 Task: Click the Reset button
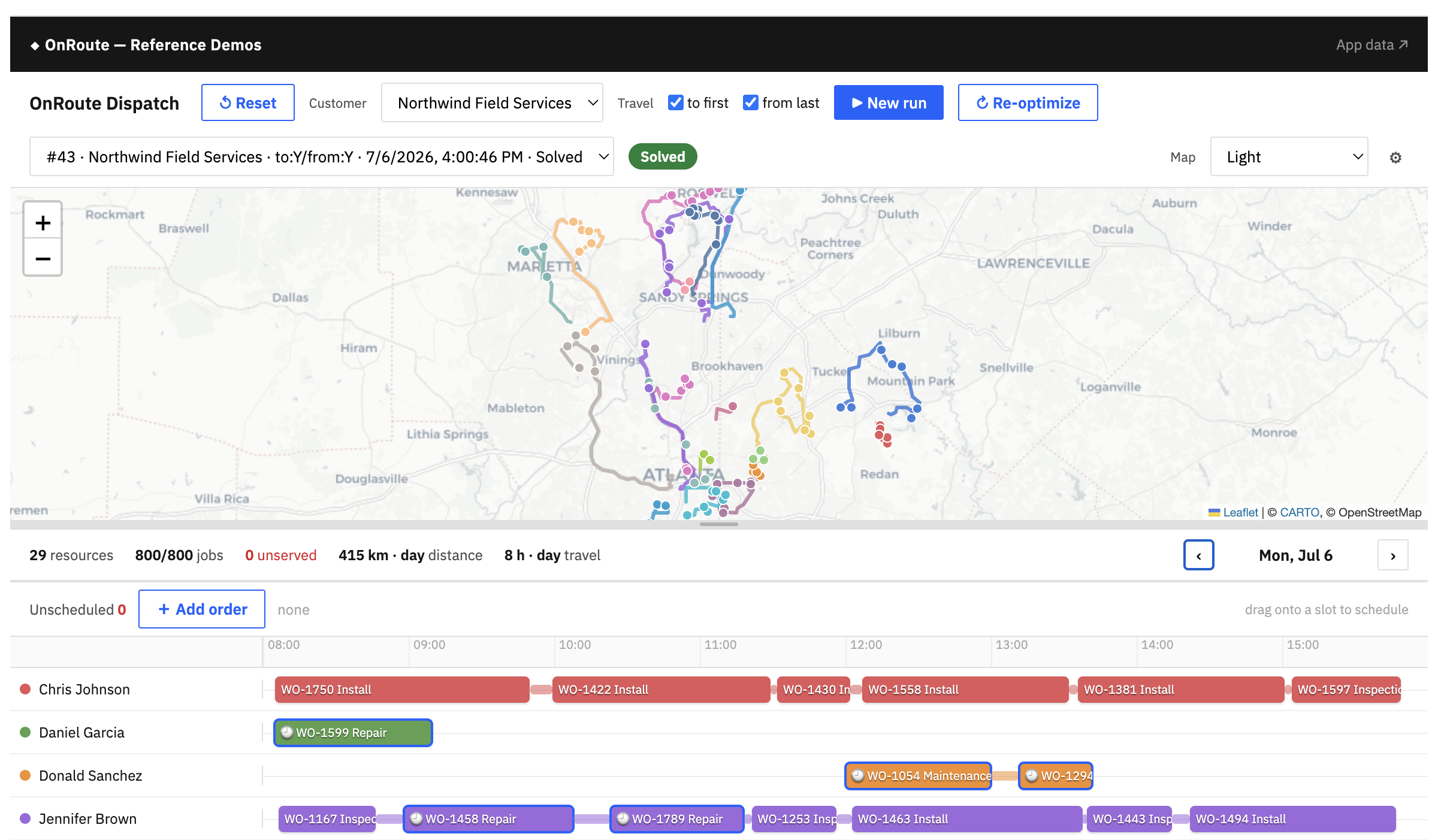[248, 102]
